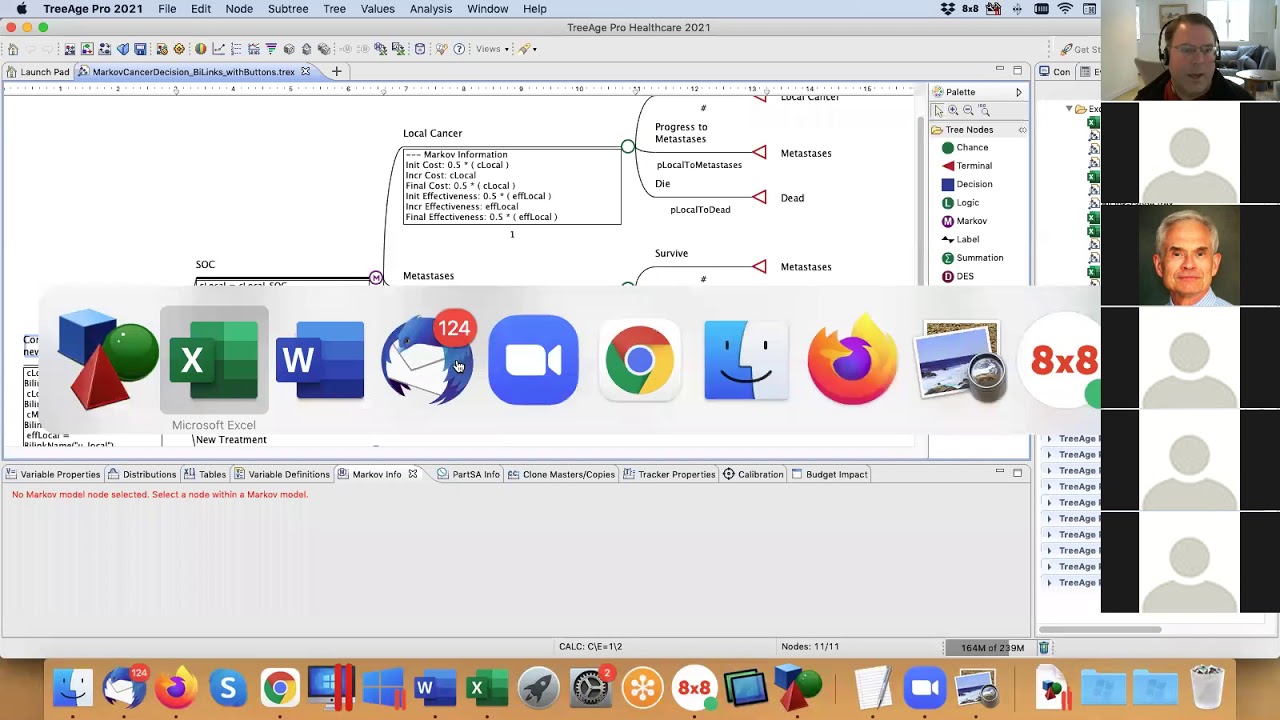This screenshot has width=1280, height=720.
Task: Click Chrome in the app switcher
Action: (639, 360)
